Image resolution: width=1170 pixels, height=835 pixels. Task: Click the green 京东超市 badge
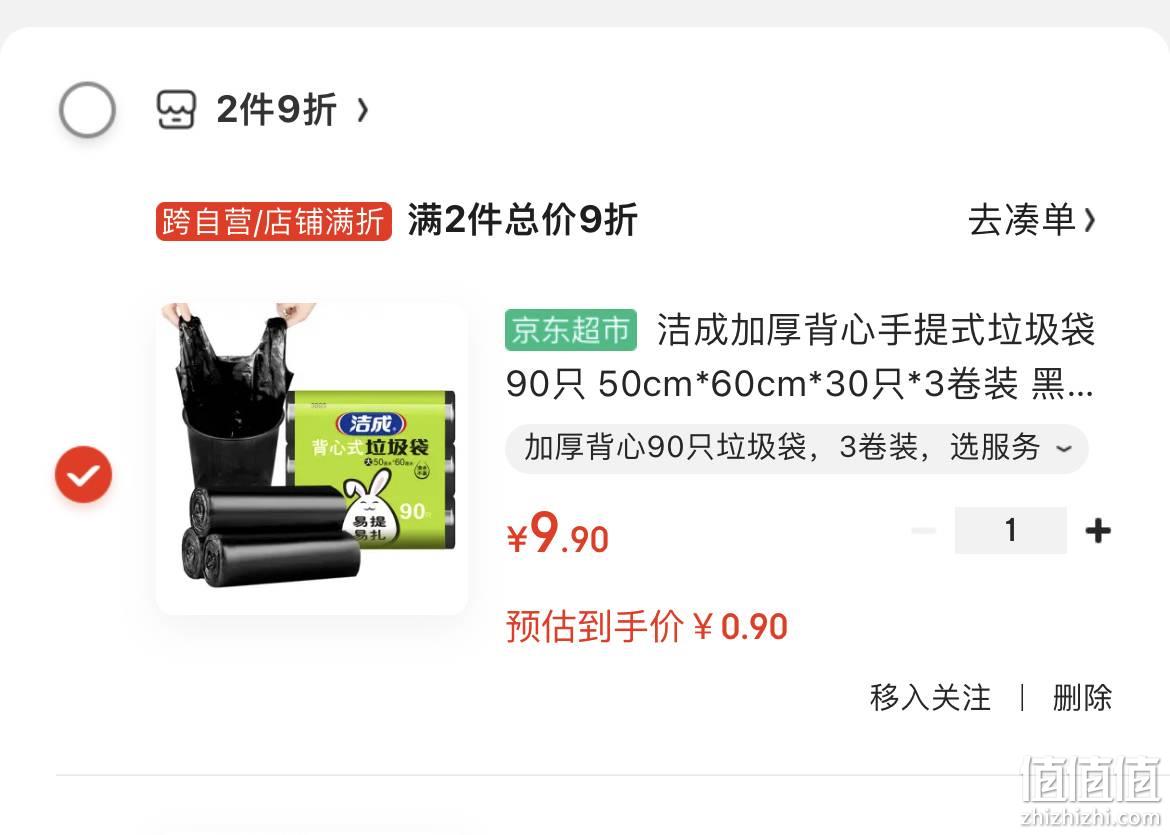571,330
